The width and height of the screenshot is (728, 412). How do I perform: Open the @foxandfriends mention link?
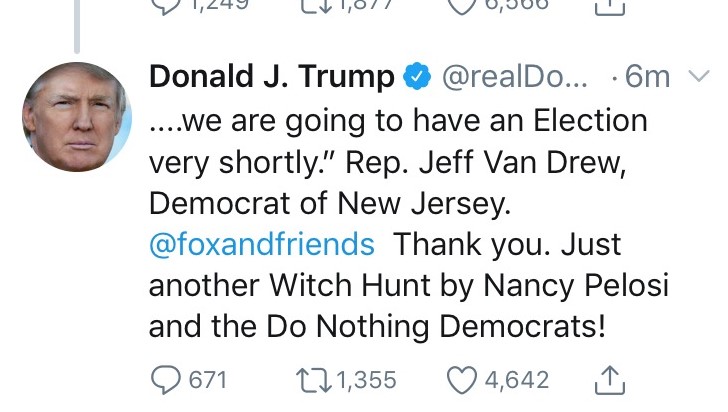pyautogui.click(x=262, y=244)
